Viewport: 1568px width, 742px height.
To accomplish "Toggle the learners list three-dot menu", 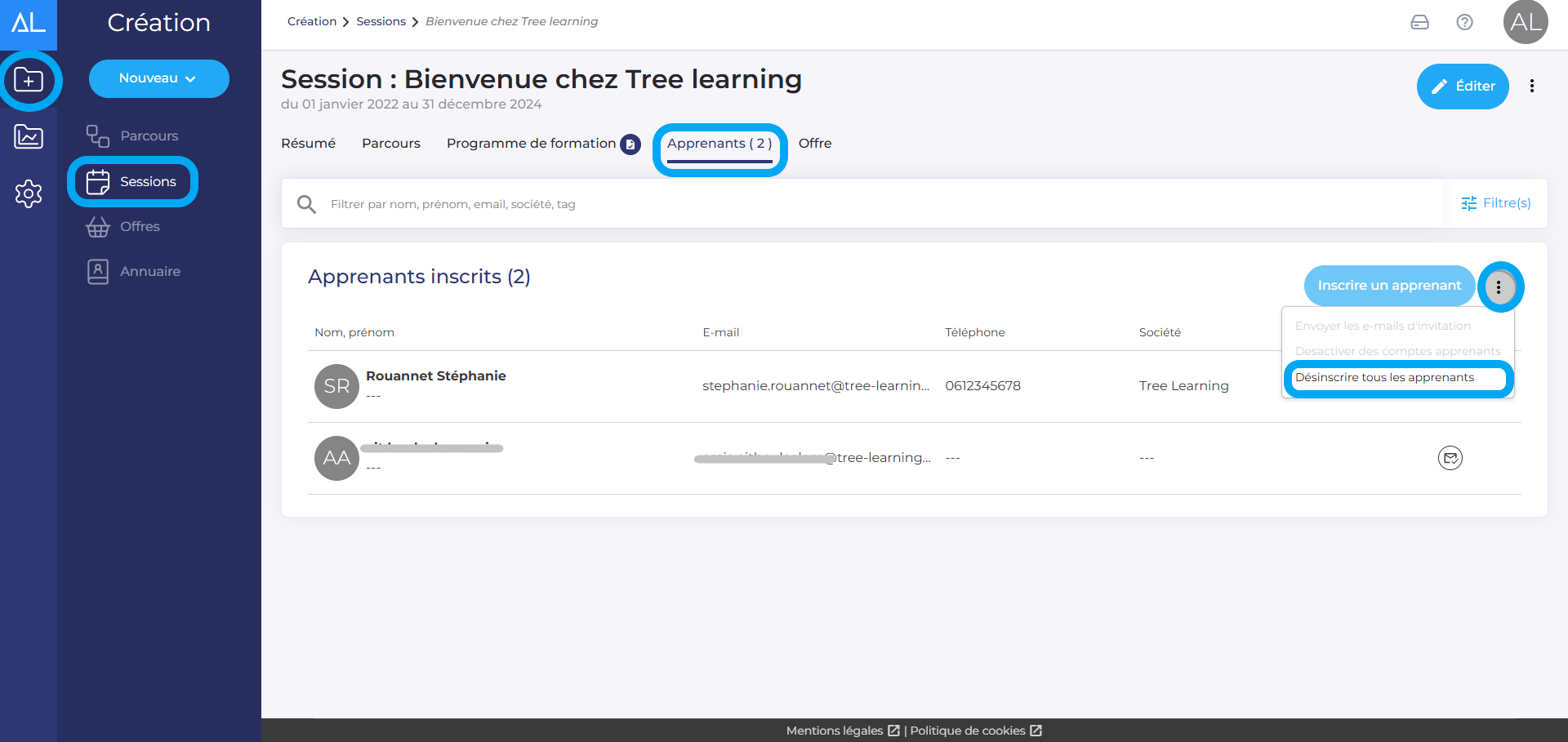I will coord(1499,287).
